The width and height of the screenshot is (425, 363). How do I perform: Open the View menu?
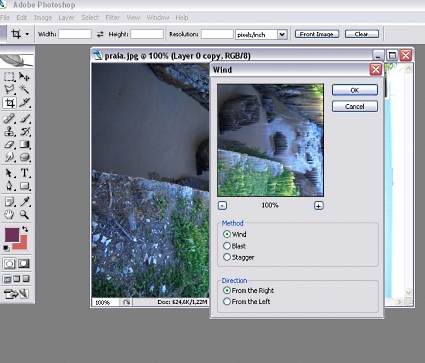point(133,18)
